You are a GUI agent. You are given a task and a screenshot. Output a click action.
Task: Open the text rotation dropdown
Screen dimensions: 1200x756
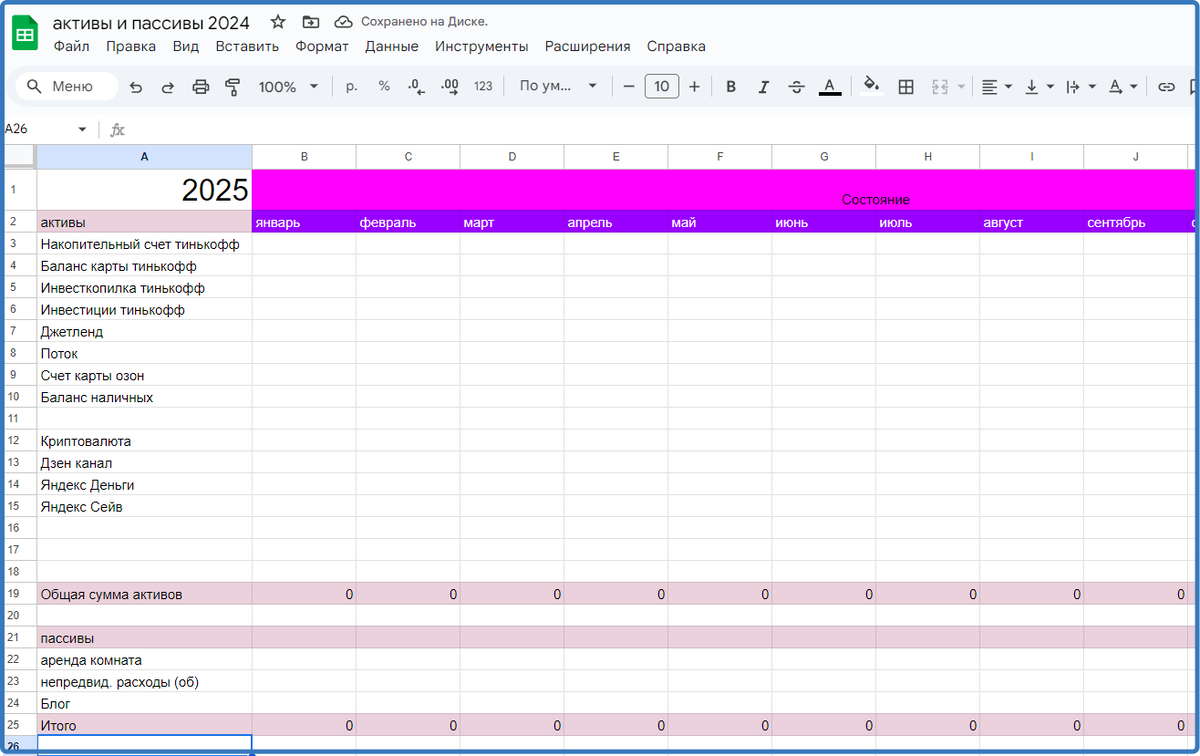(1123, 87)
